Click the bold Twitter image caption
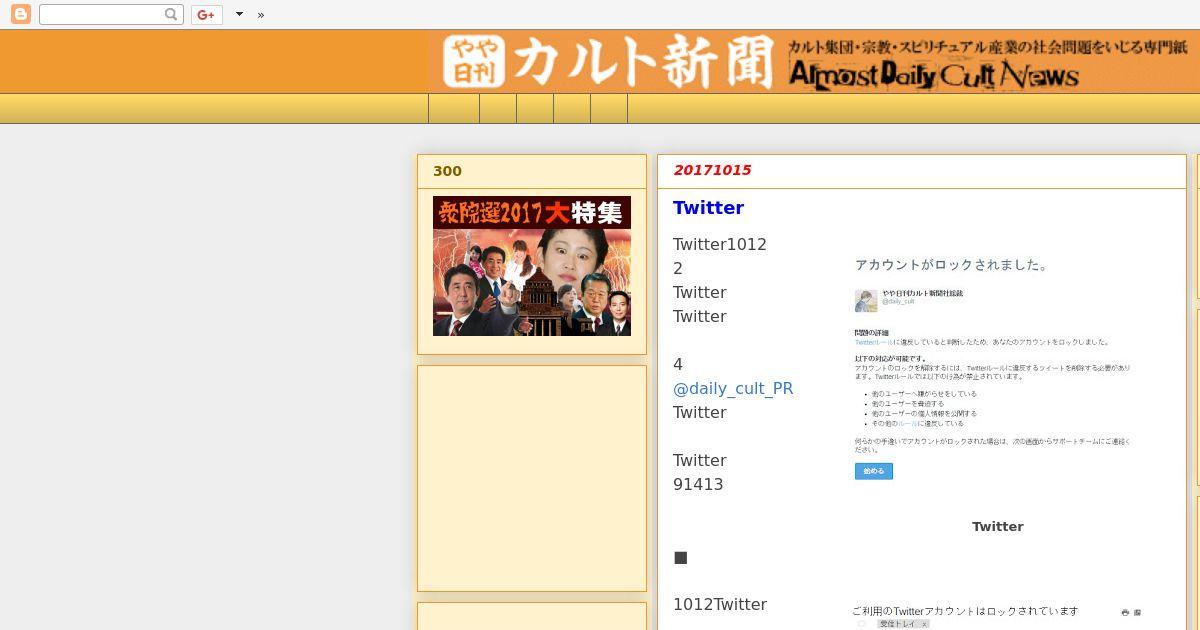This screenshot has width=1200, height=630. point(997,526)
